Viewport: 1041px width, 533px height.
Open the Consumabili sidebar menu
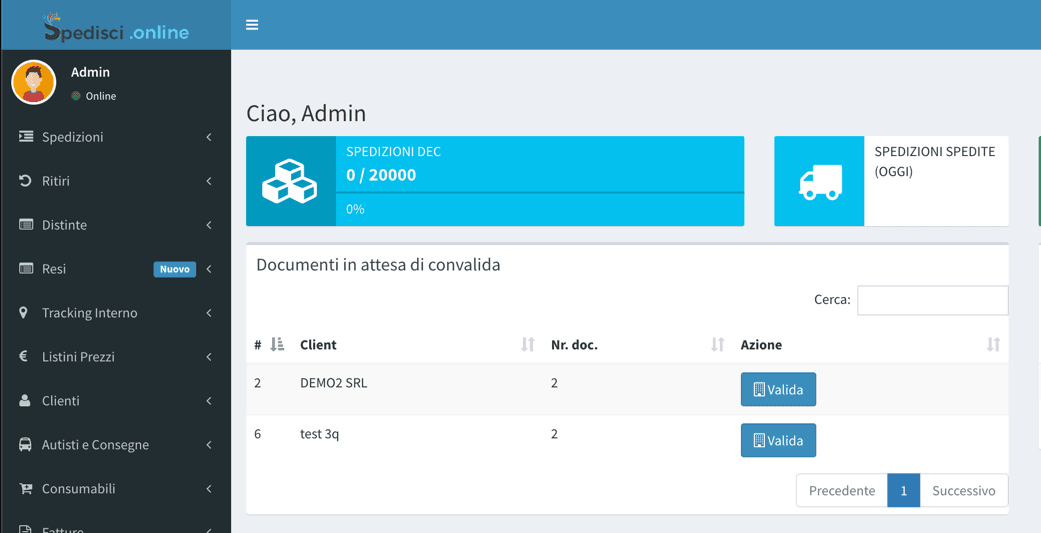coord(116,489)
